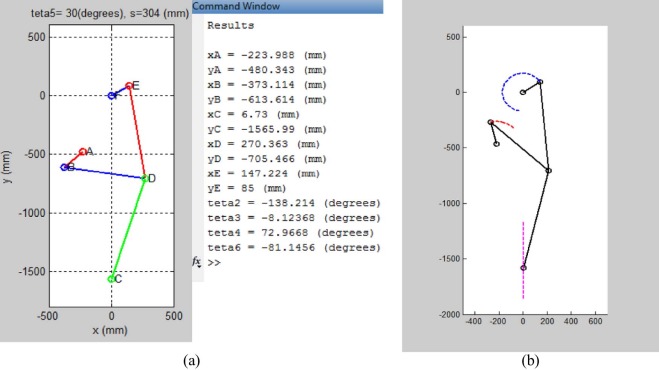659x370 pixels.
Task: Select the 'yB = -613.614 (mm)' line
Action: point(267,100)
